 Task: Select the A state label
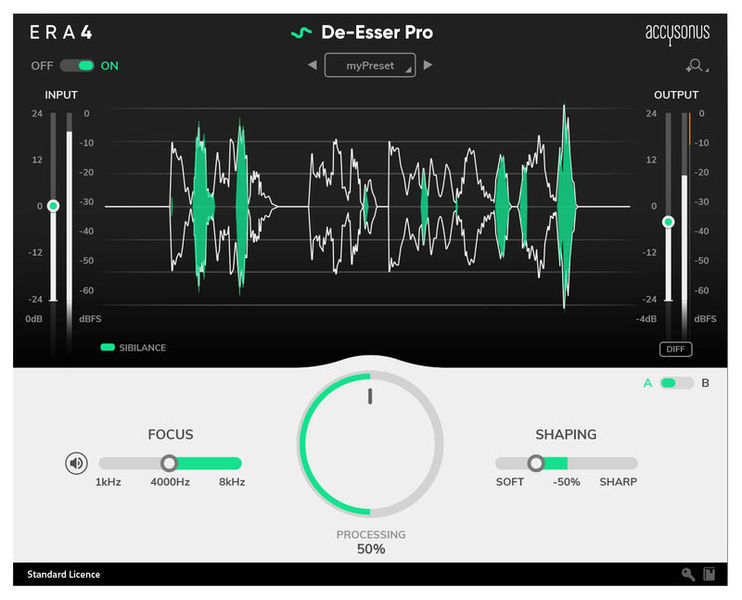648,383
